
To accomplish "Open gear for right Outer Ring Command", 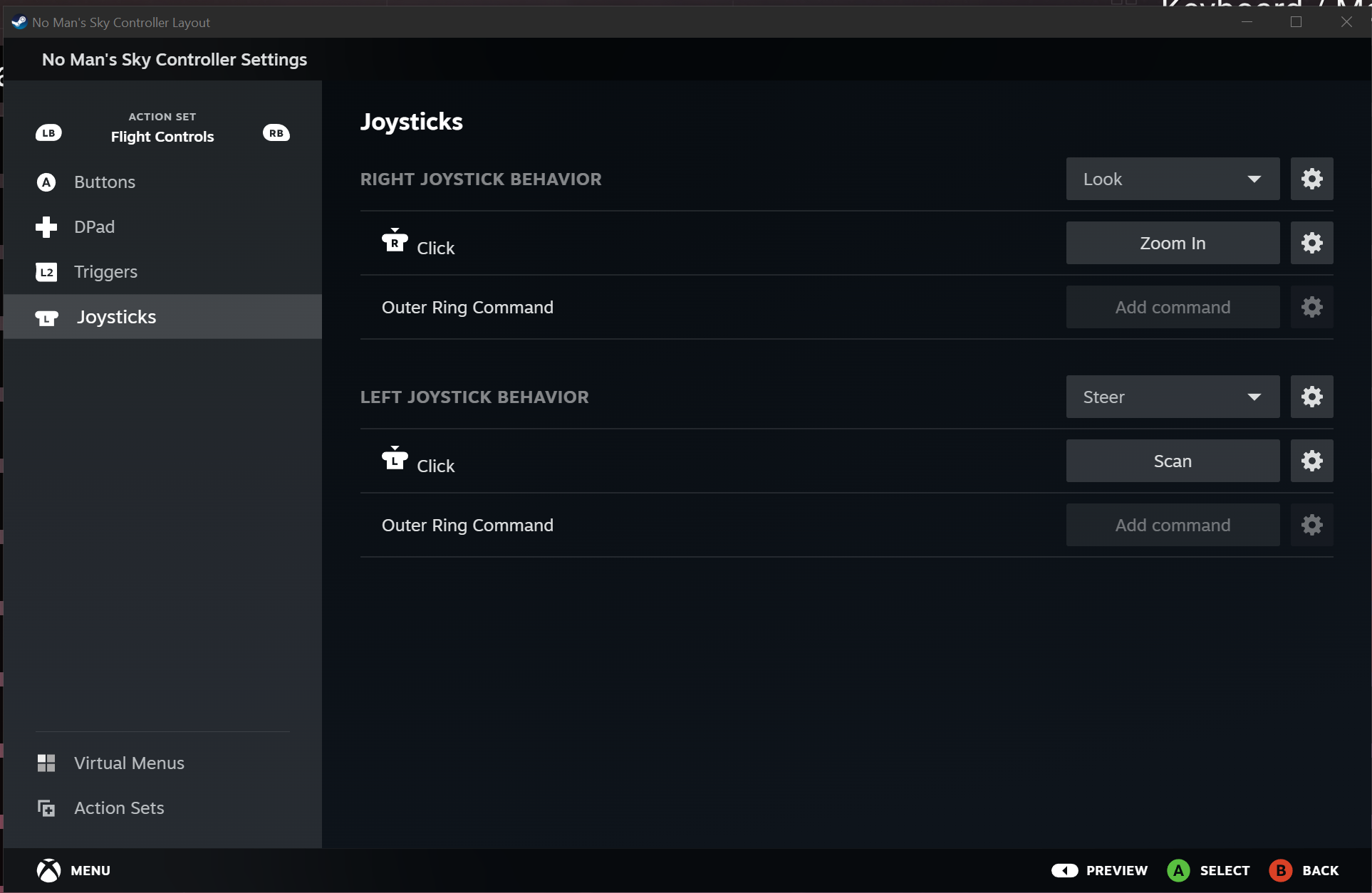I will pos(1311,307).
